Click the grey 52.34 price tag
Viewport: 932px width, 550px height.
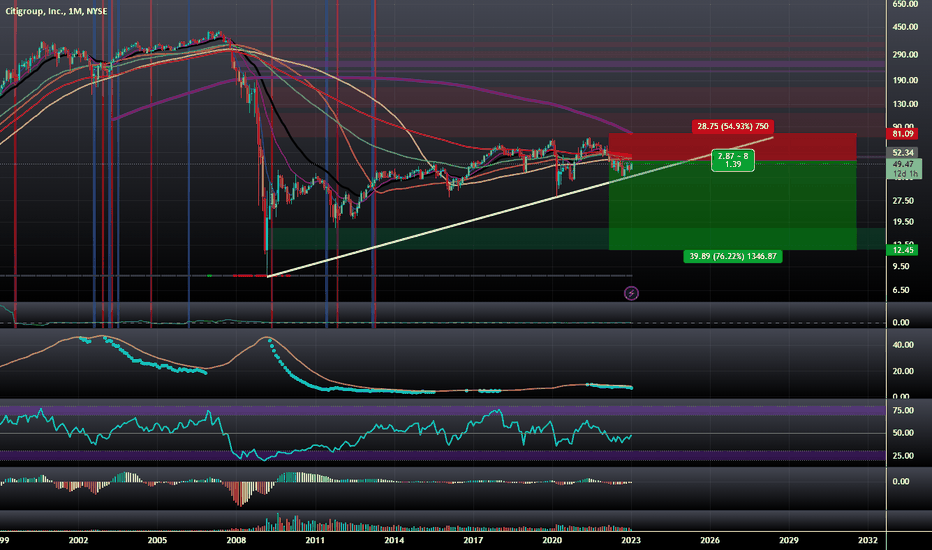coord(902,153)
